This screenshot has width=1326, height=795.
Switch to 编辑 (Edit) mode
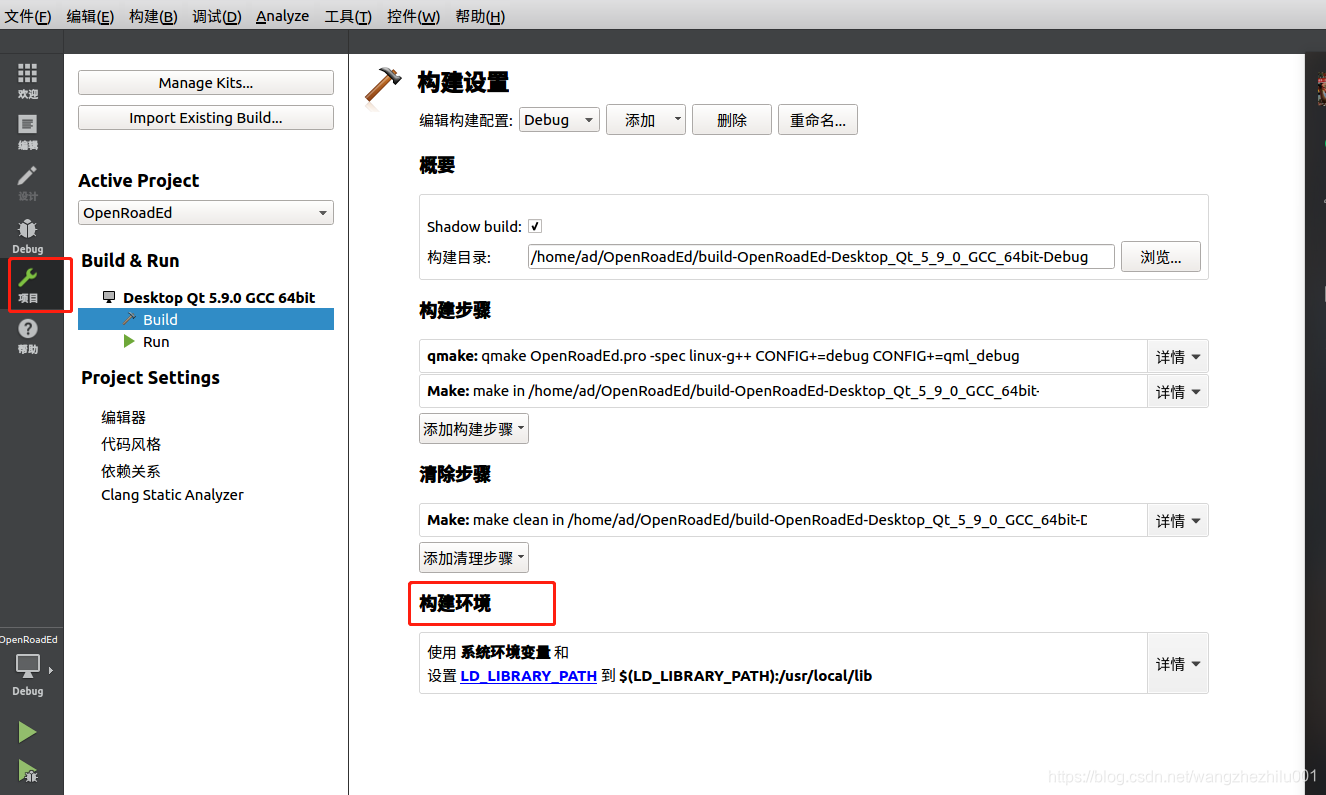click(x=27, y=131)
